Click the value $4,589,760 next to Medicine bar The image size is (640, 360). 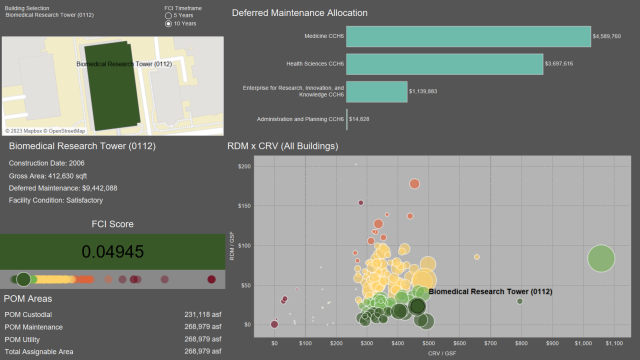pos(607,36)
